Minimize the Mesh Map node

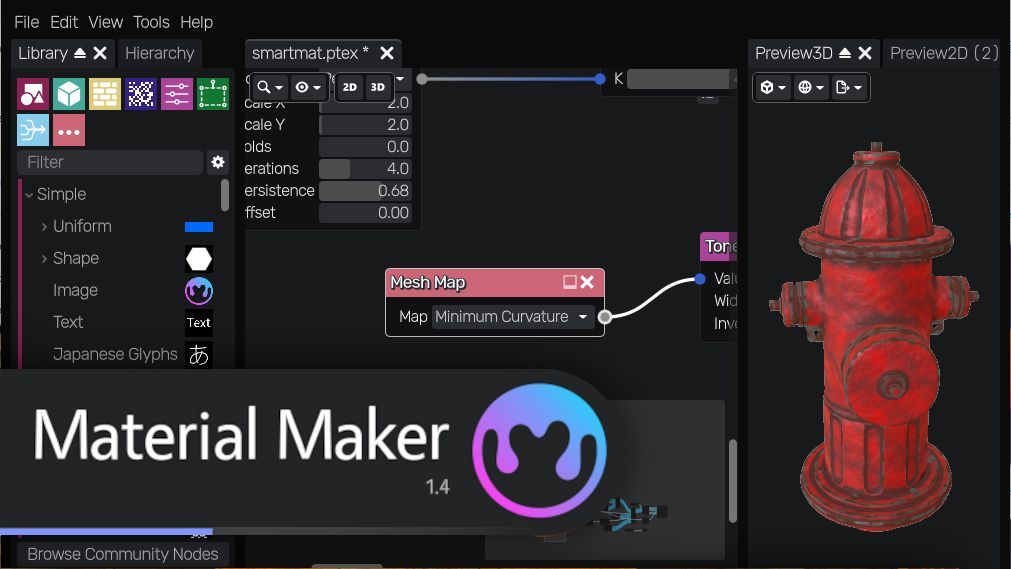(569, 282)
